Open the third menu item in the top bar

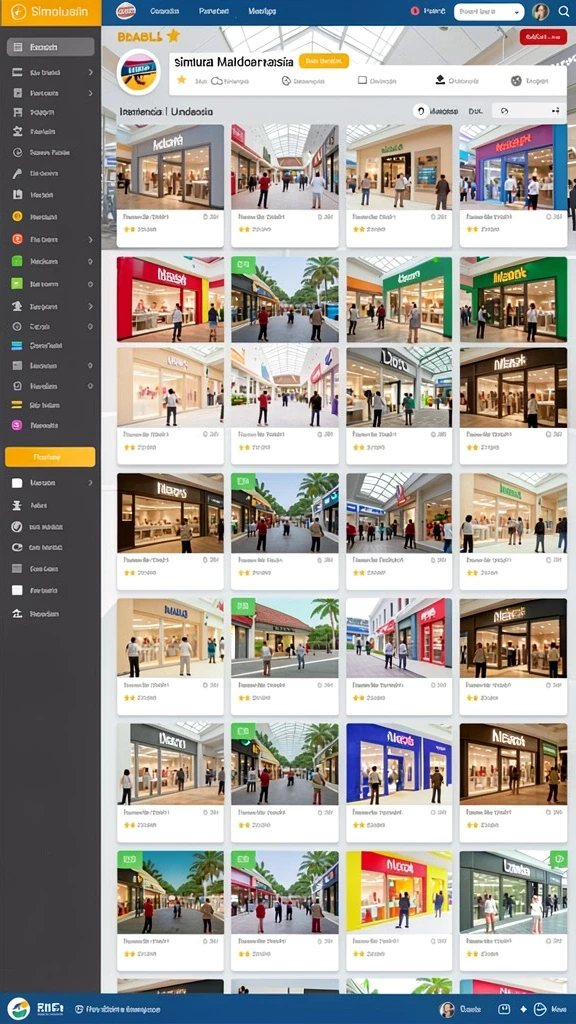(x=262, y=11)
